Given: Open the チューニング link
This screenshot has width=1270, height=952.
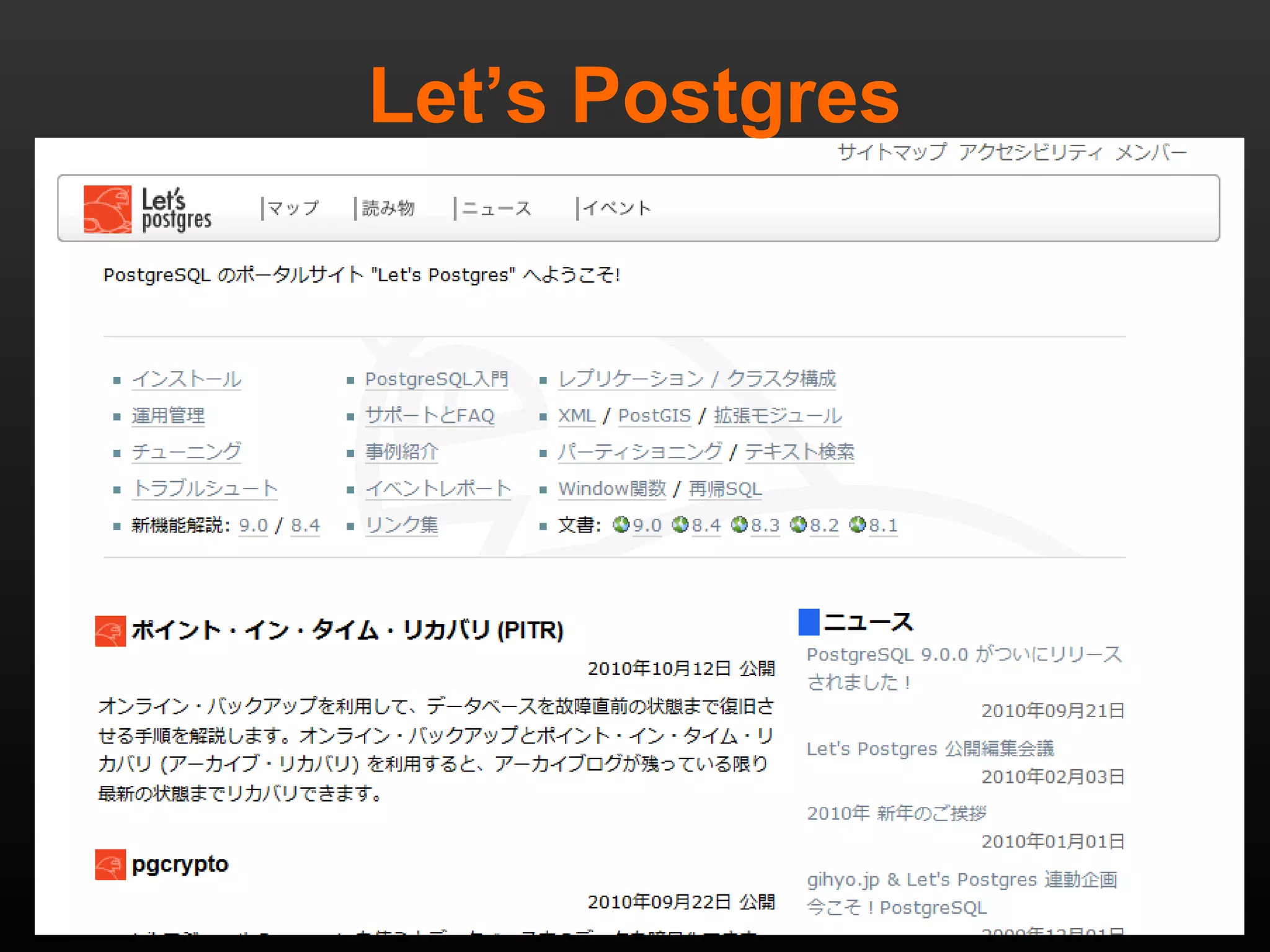Looking at the screenshot, I should pos(187,452).
